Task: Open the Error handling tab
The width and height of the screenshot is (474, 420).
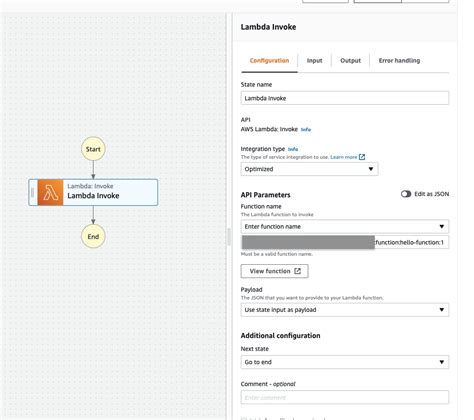Action: click(399, 61)
